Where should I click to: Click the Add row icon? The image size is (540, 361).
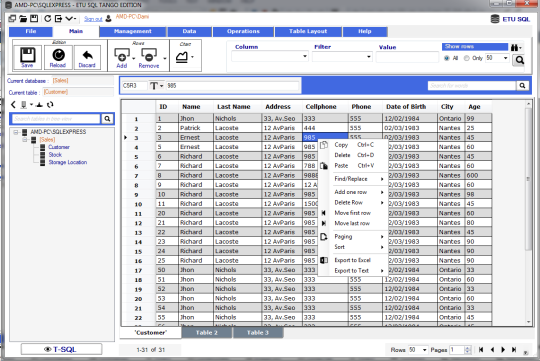(x=122, y=54)
